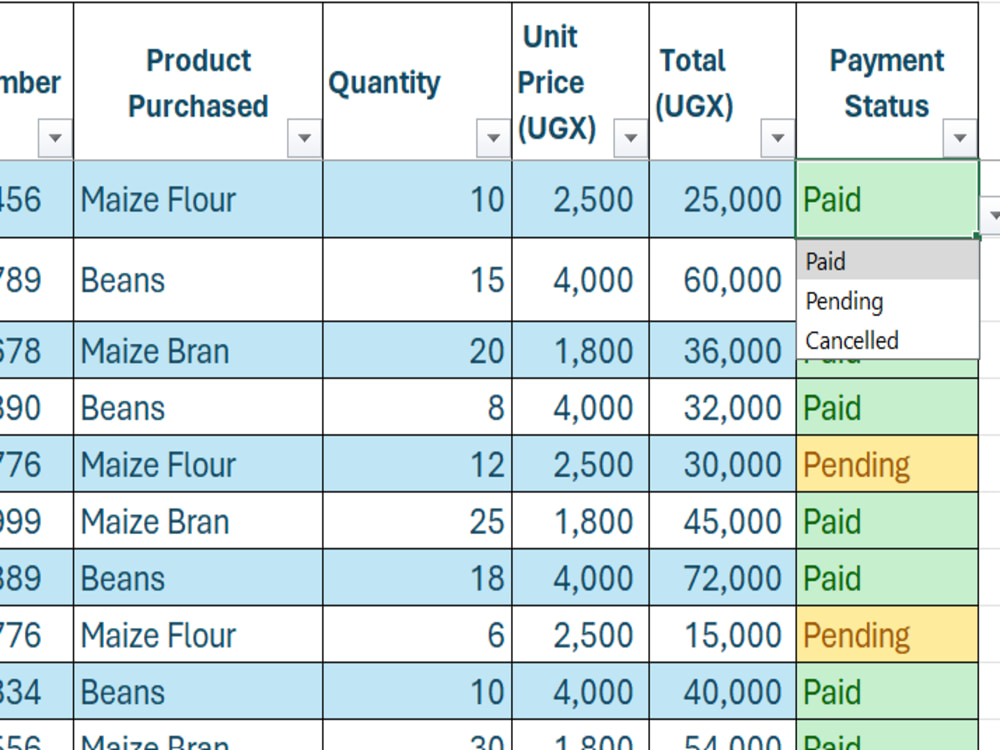Image resolution: width=1000 pixels, height=750 pixels.
Task: Open the Product Purchased filter dropdown
Action: (304, 138)
